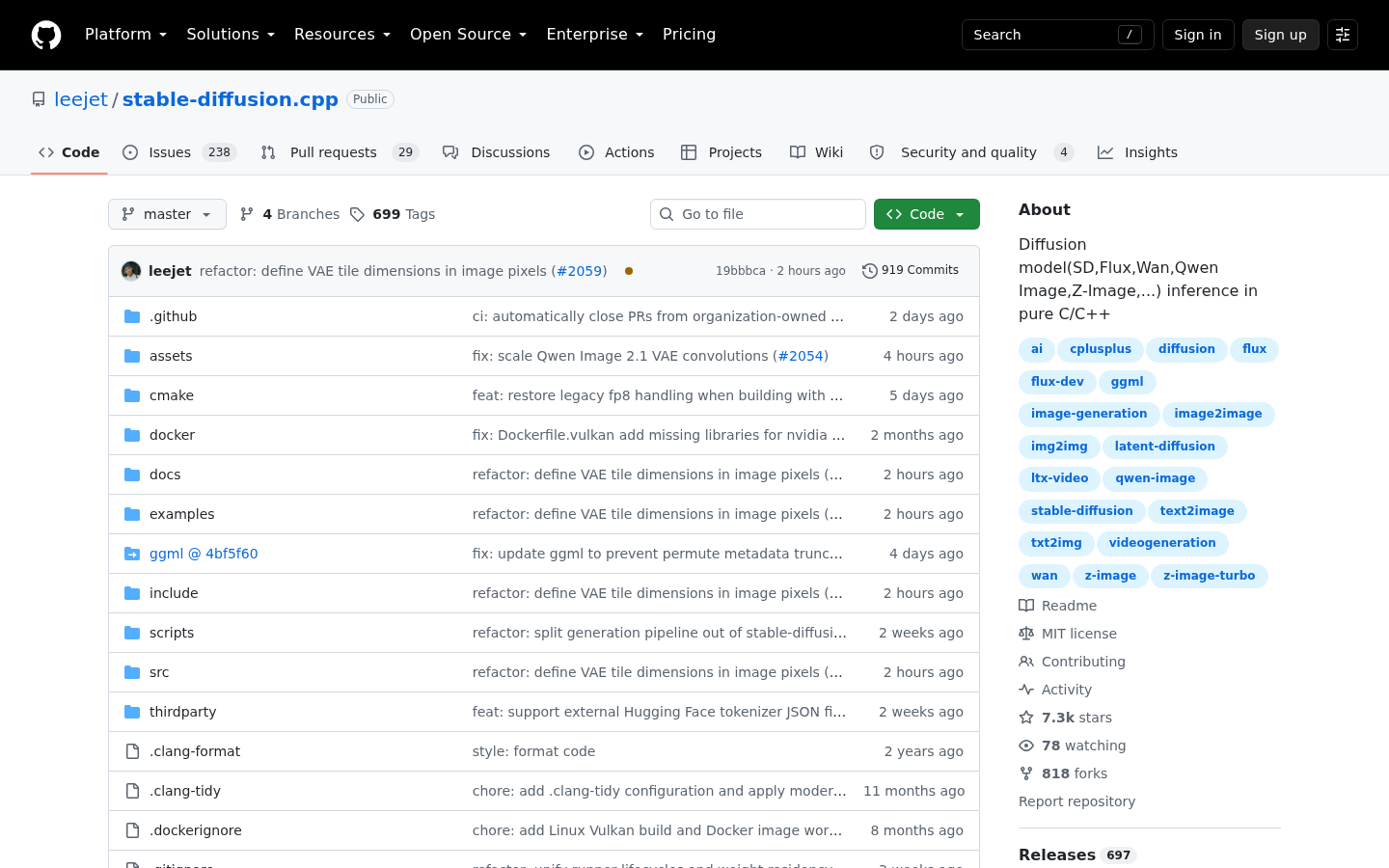Select the qwen-image topic tag

tap(1156, 478)
